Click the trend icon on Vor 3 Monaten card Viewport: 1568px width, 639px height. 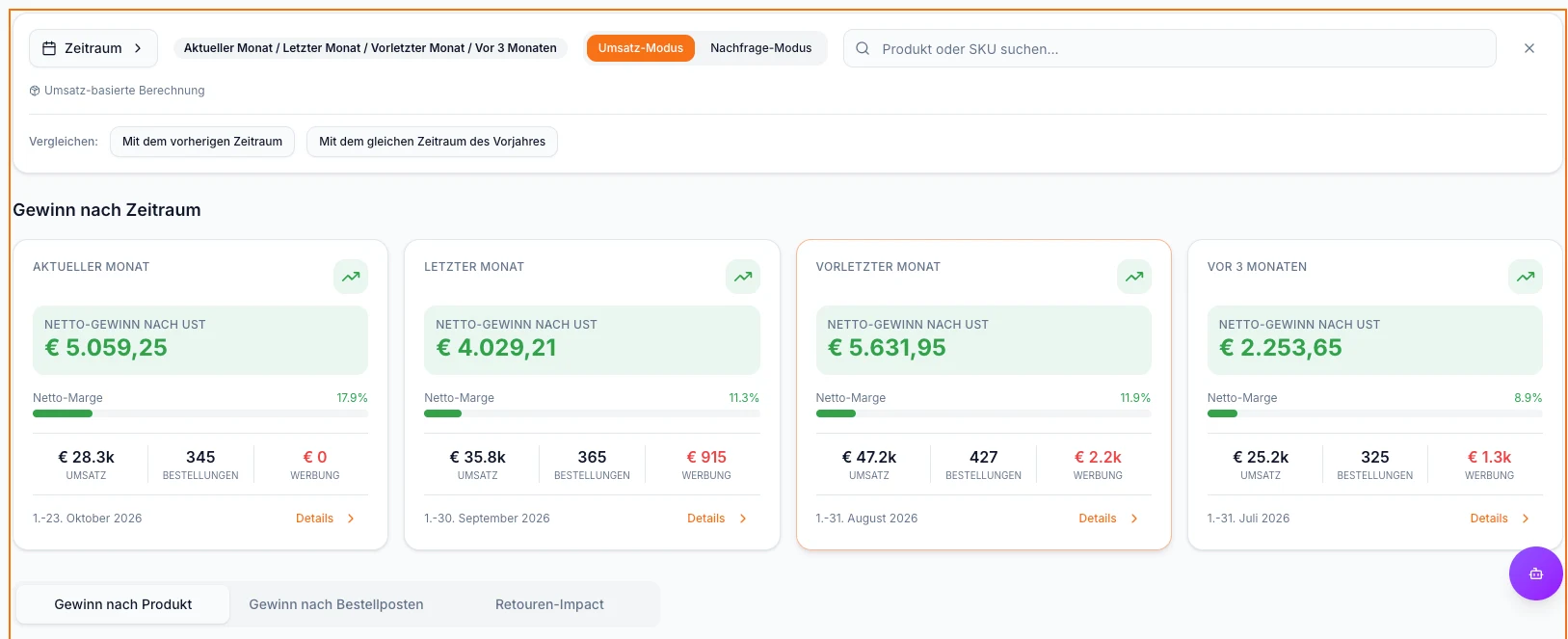(x=1526, y=277)
